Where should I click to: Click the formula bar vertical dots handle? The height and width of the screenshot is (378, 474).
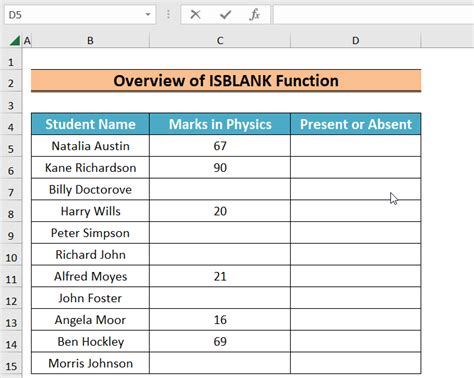point(168,15)
